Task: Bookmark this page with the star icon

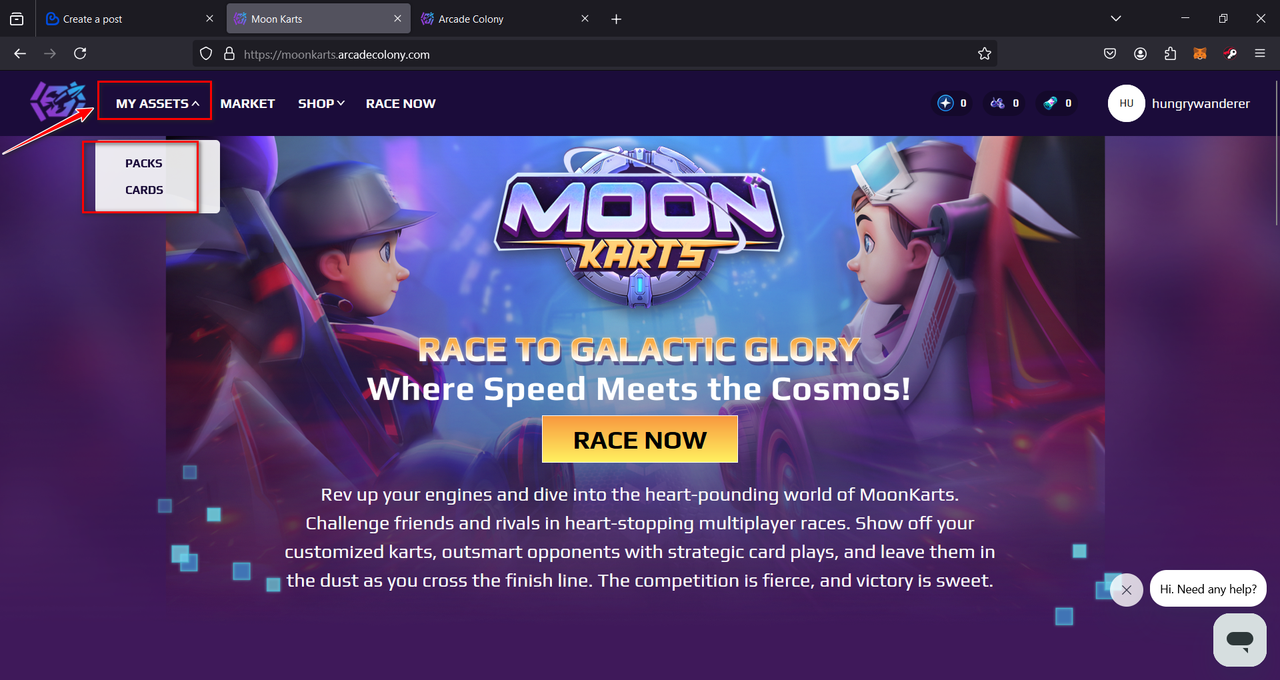Action: pos(984,54)
